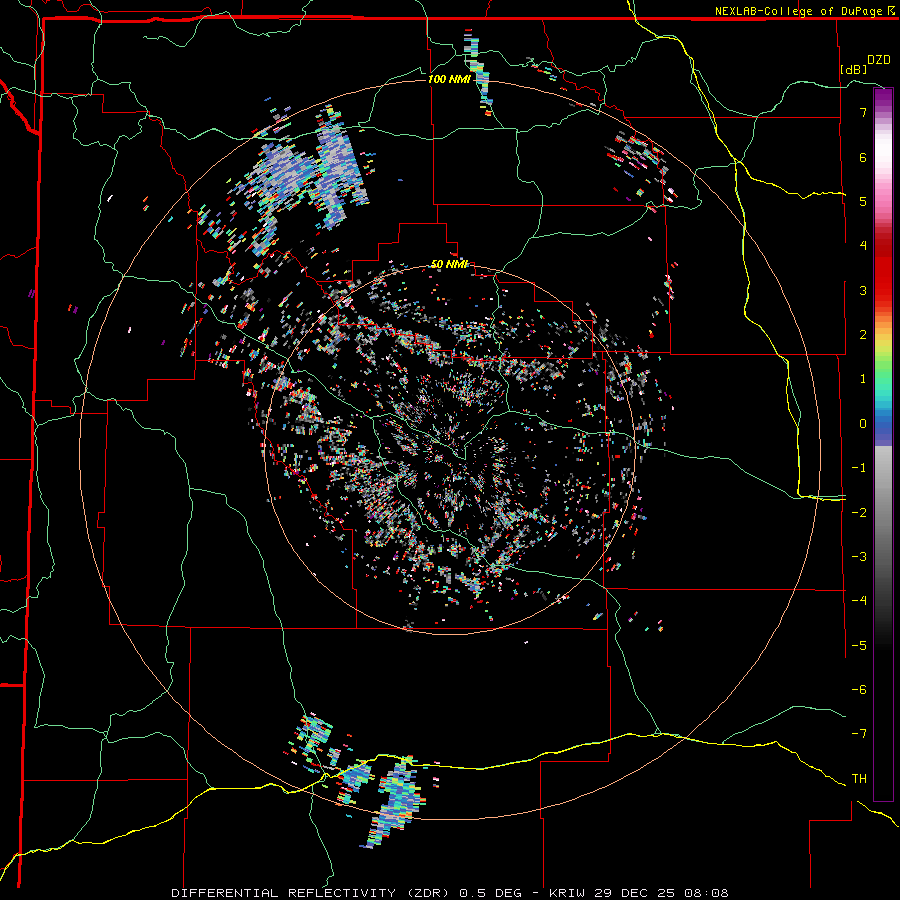This screenshot has height=900, width=900.
Task: Click the "-2" value on color scale
Action: coord(859,513)
